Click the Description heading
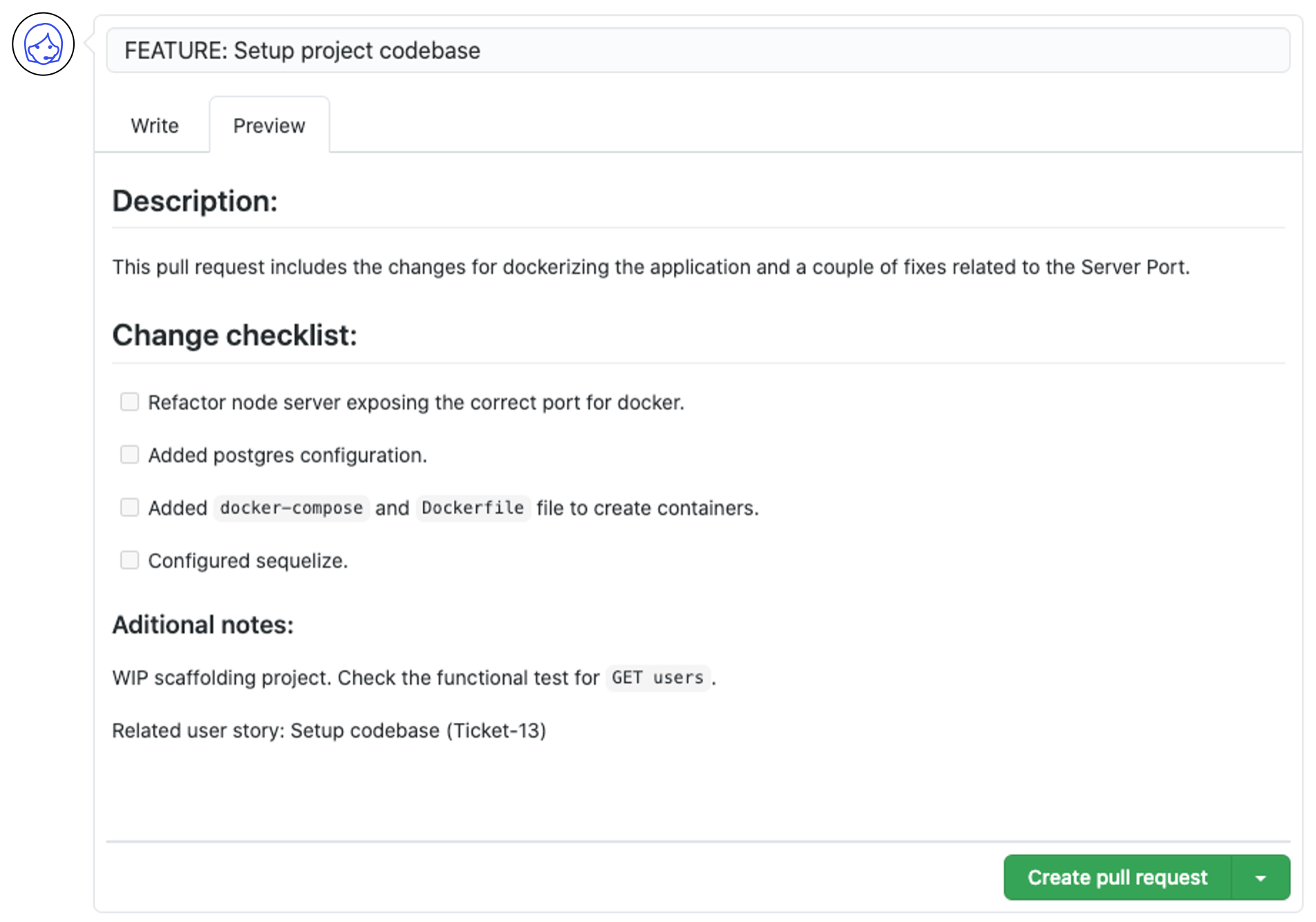Screen dimensions: 1316x922 point(195,201)
